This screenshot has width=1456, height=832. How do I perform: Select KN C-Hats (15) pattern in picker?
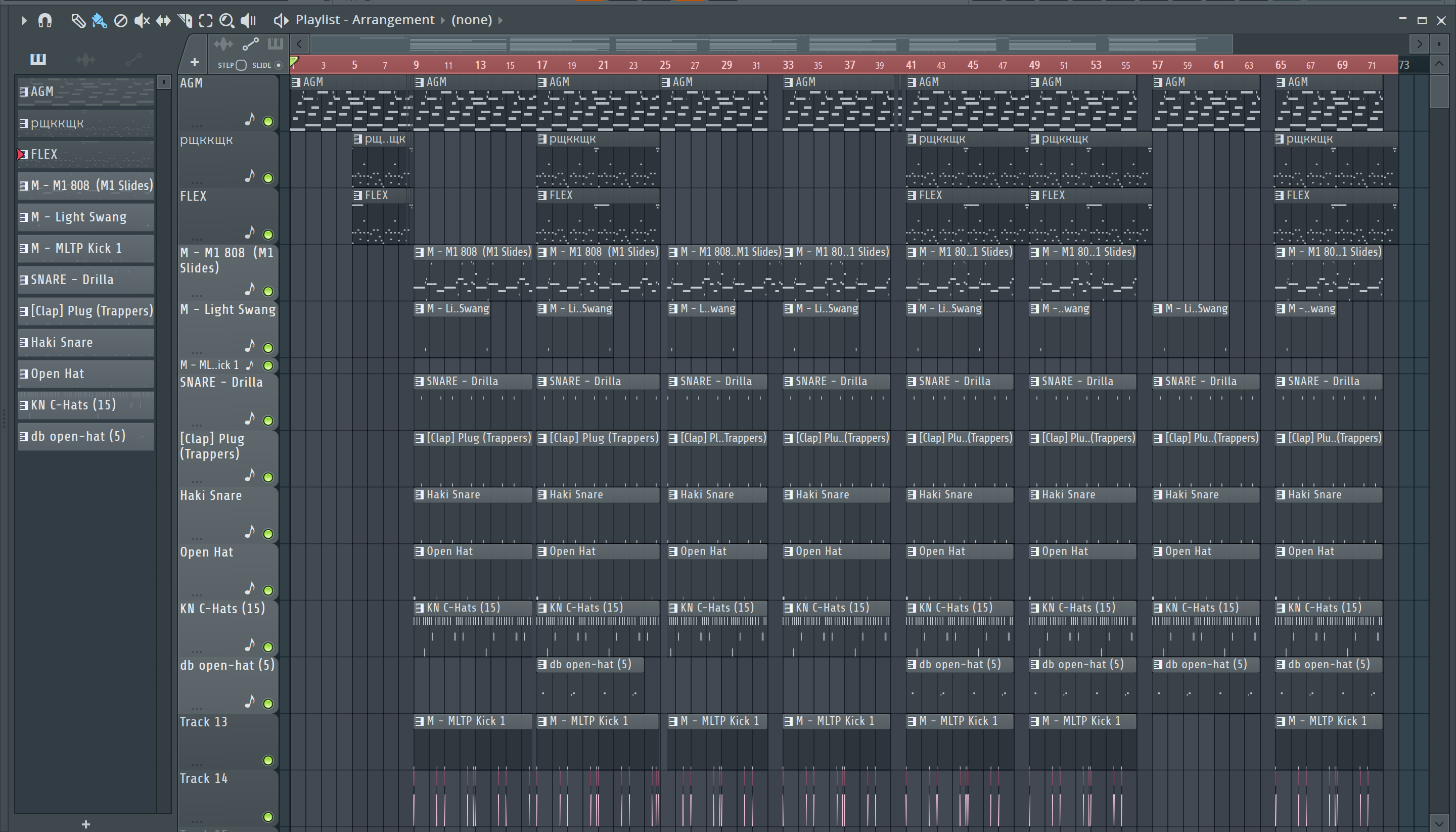tap(86, 405)
